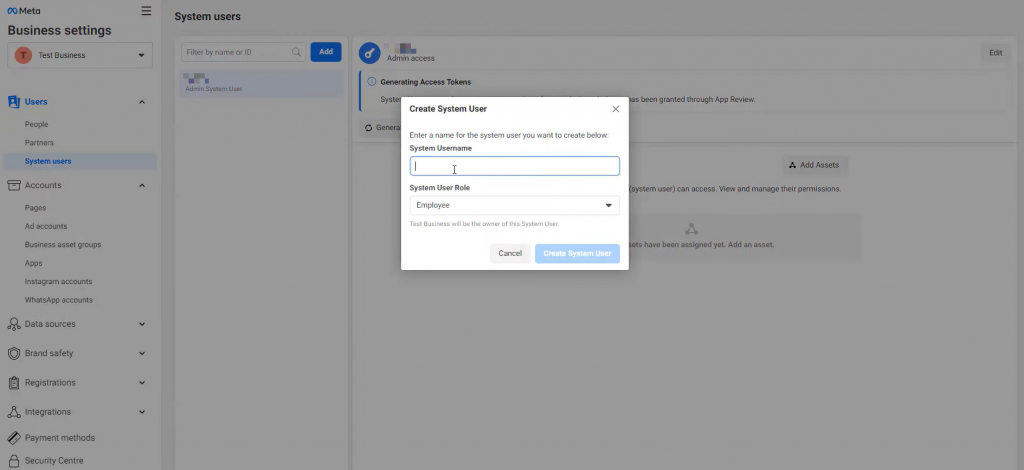Screen dimensions: 1024x470
Task: Select System users menu item
Action: point(80,161)
